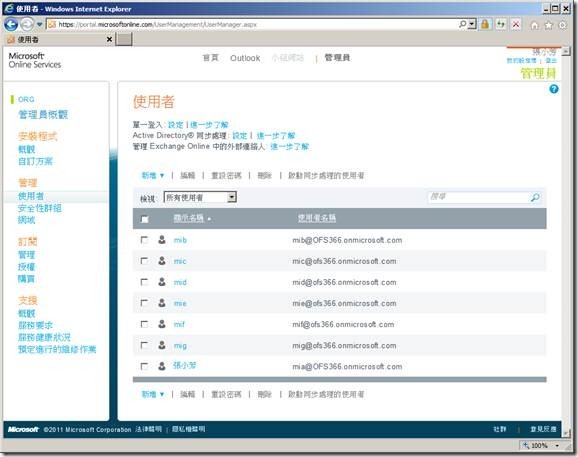Click top 啟動同步處理的使用者 action
Image resolution: width=578 pixels, height=457 pixels.
(326, 175)
